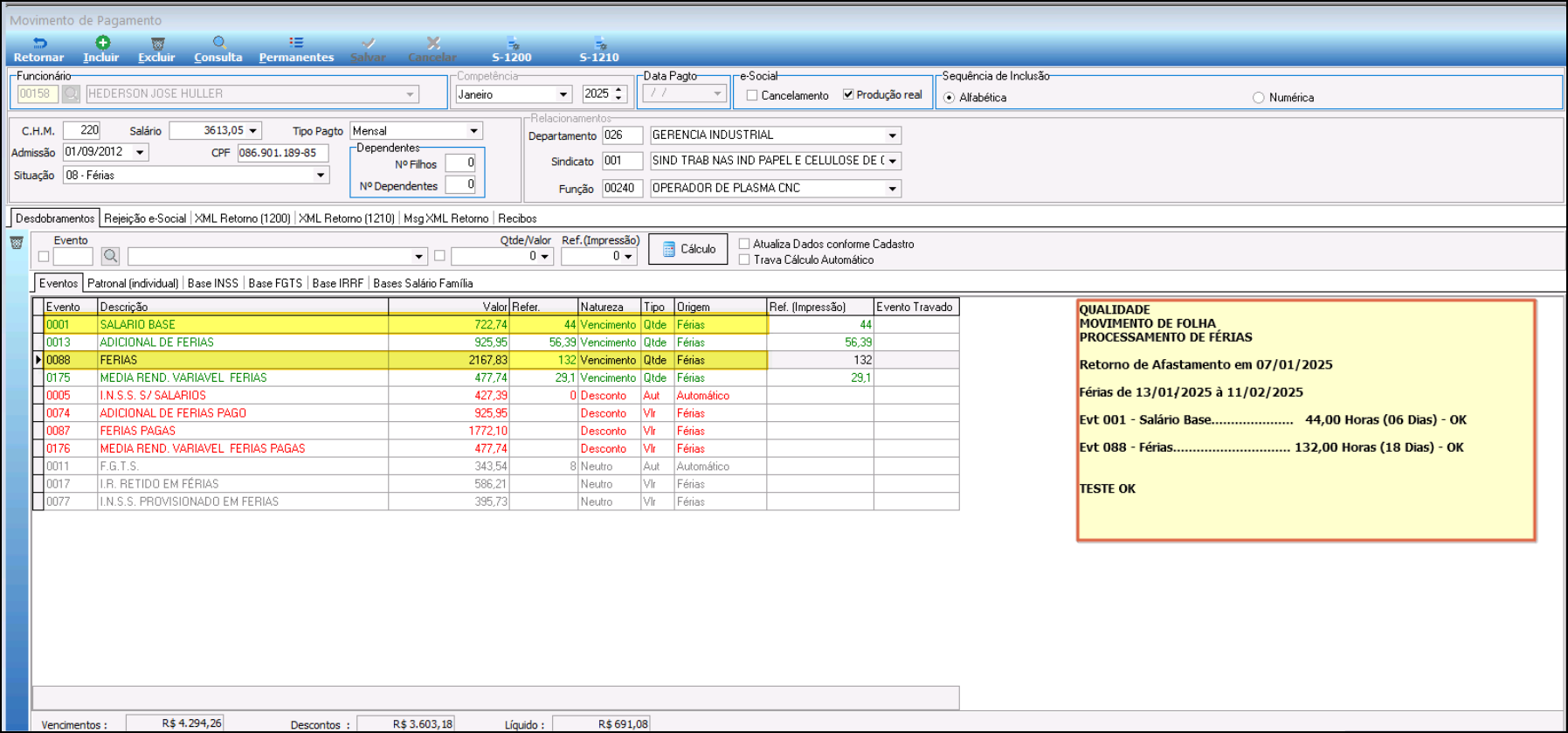The height and width of the screenshot is (733, 1568).
Task: Click the Nº Dependentes input field
Action: (x=460, y=185)
